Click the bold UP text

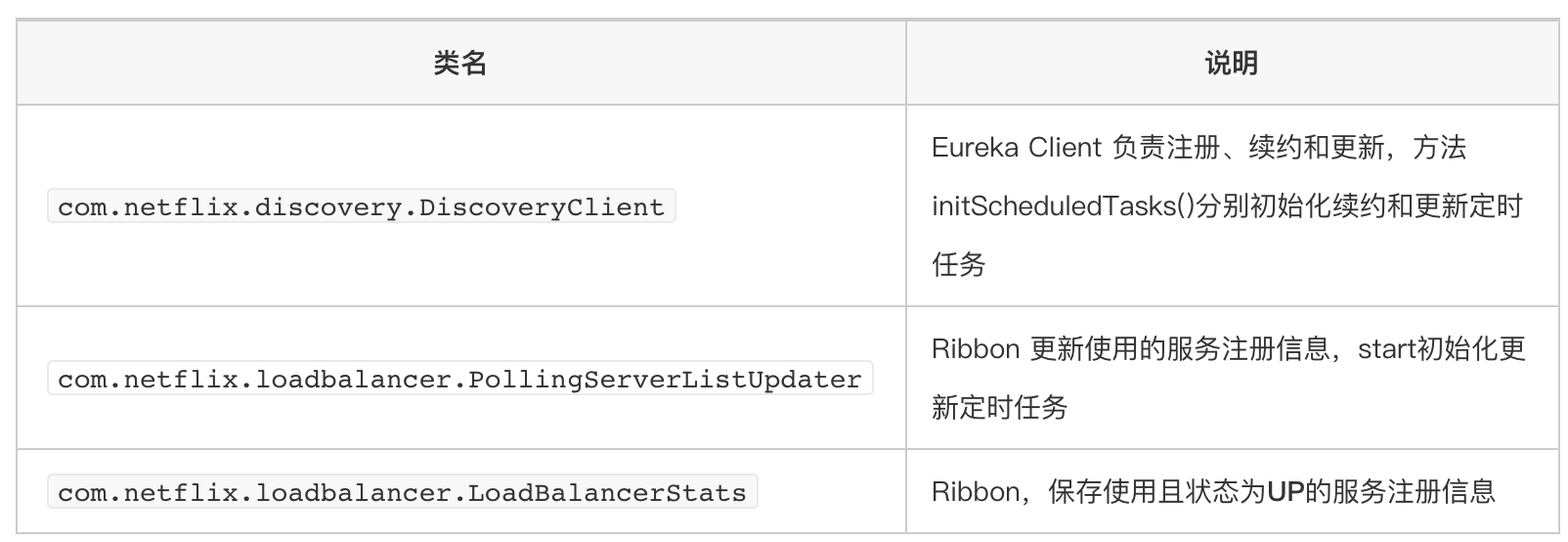pos(1285,491)
